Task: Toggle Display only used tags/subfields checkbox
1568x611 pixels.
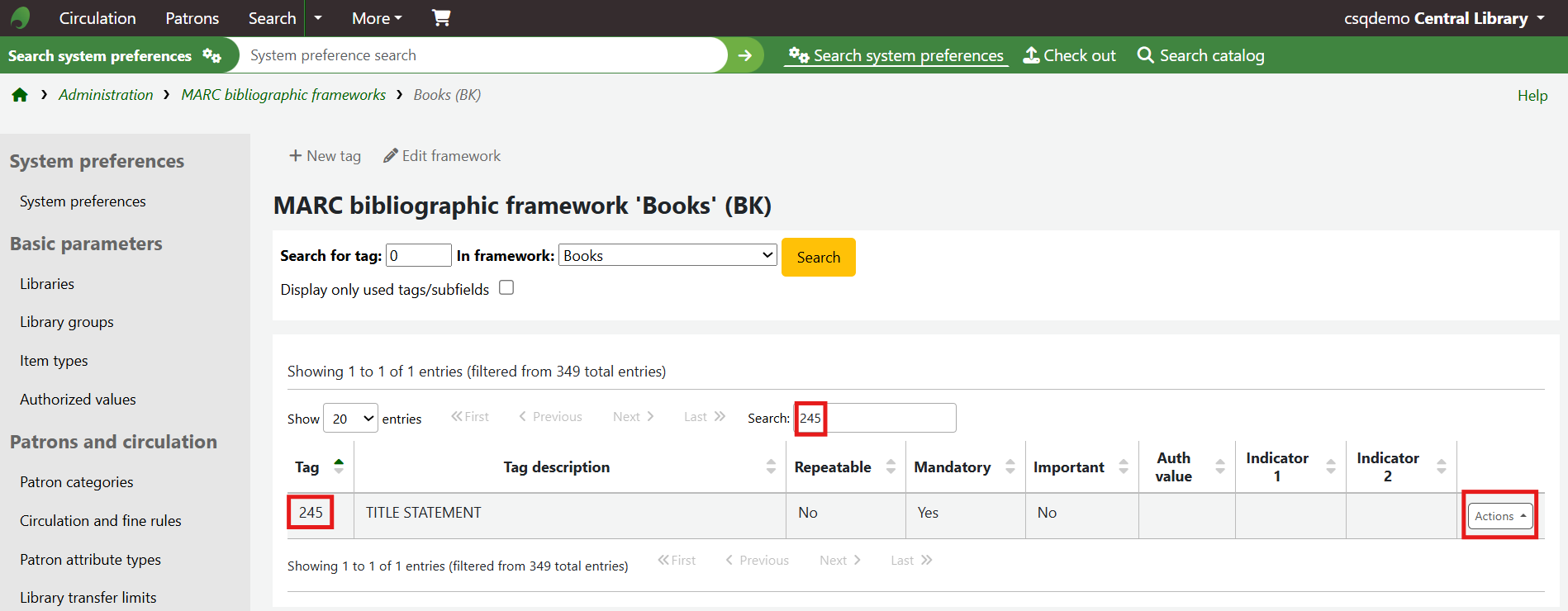Action: point(506,287)
